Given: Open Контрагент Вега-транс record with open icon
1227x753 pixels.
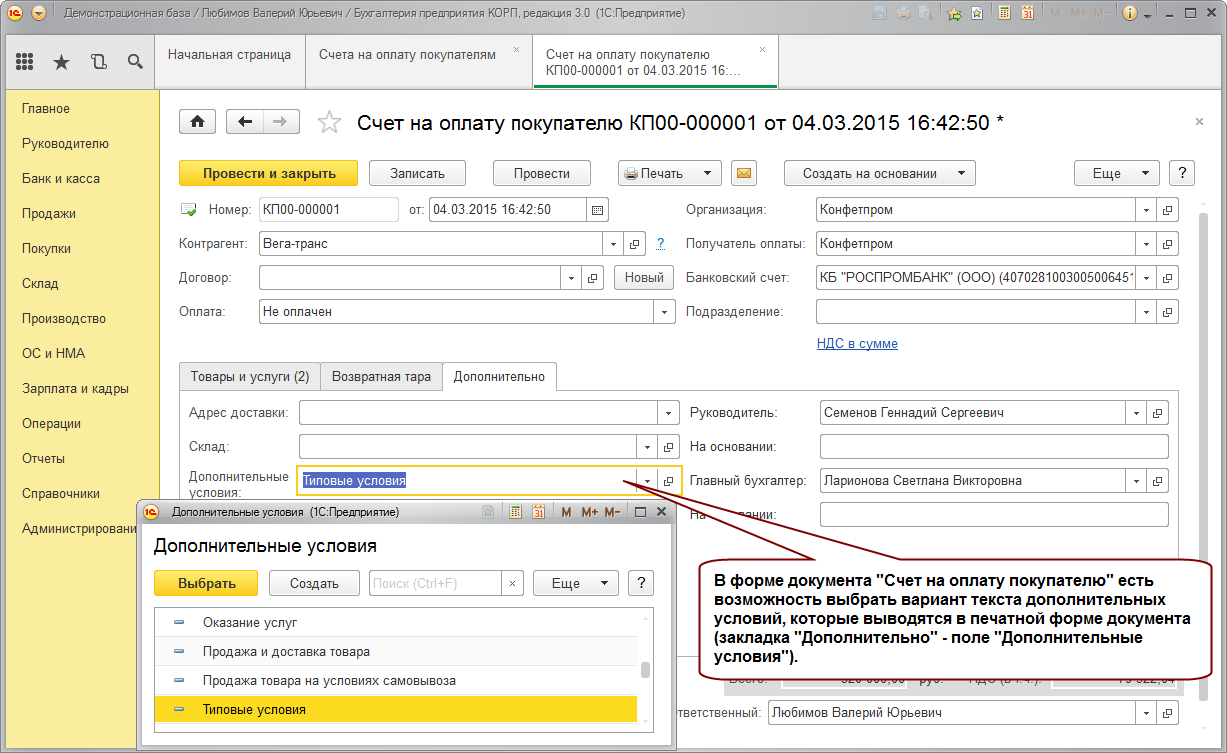Looking at the screenshot, I should point(634,243).
